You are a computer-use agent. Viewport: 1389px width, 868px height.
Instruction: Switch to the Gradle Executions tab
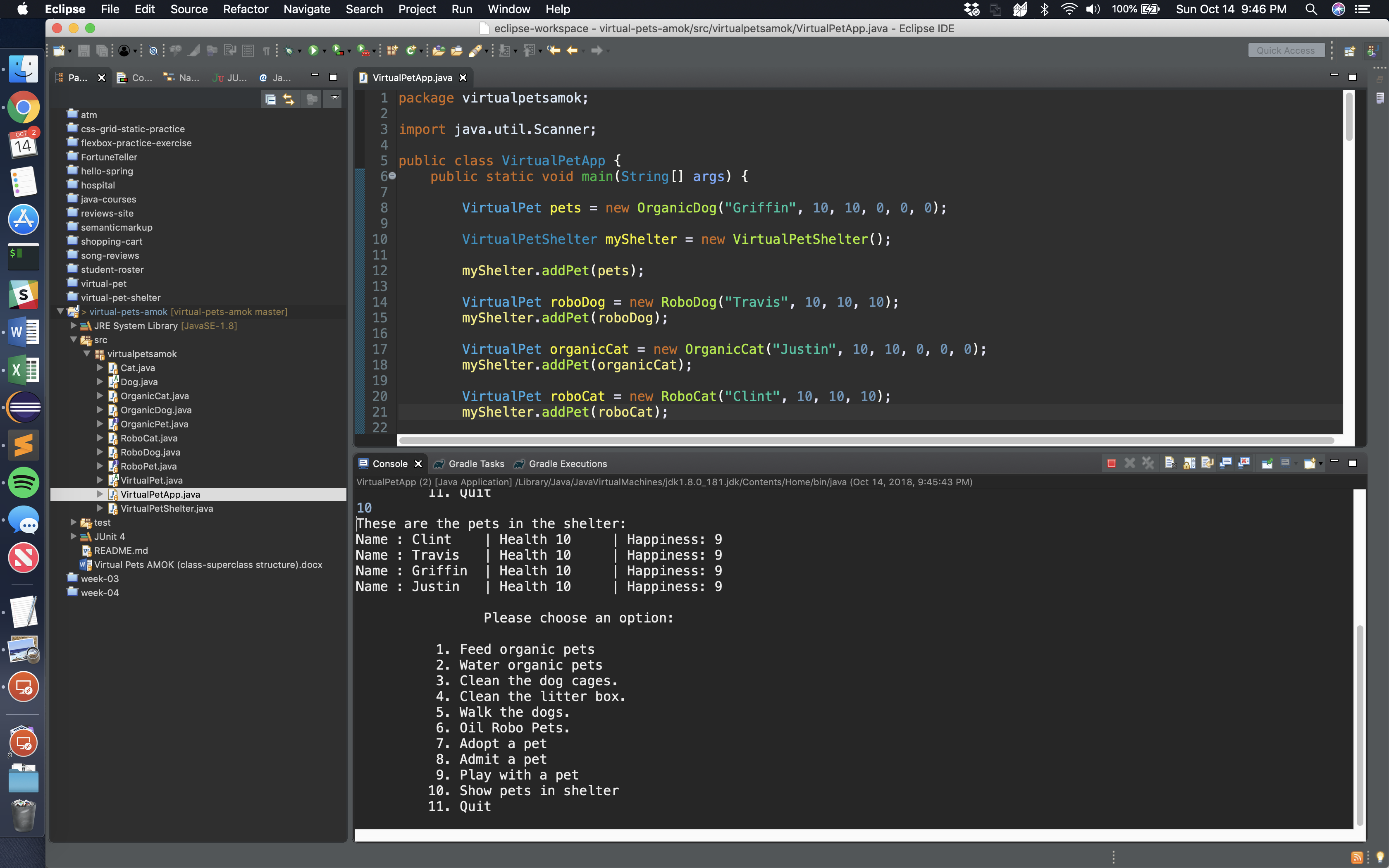(561, 463)
